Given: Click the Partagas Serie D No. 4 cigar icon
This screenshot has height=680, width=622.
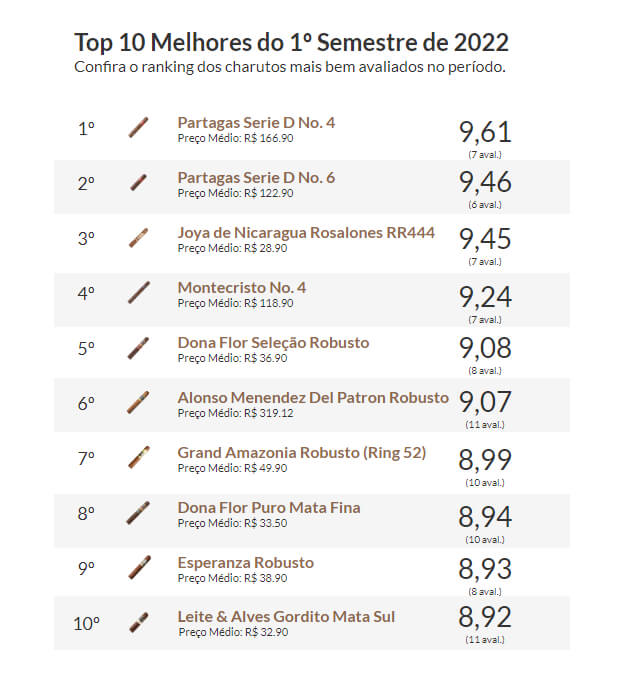Looking at the screenshot, I should (x=139, y=128).
